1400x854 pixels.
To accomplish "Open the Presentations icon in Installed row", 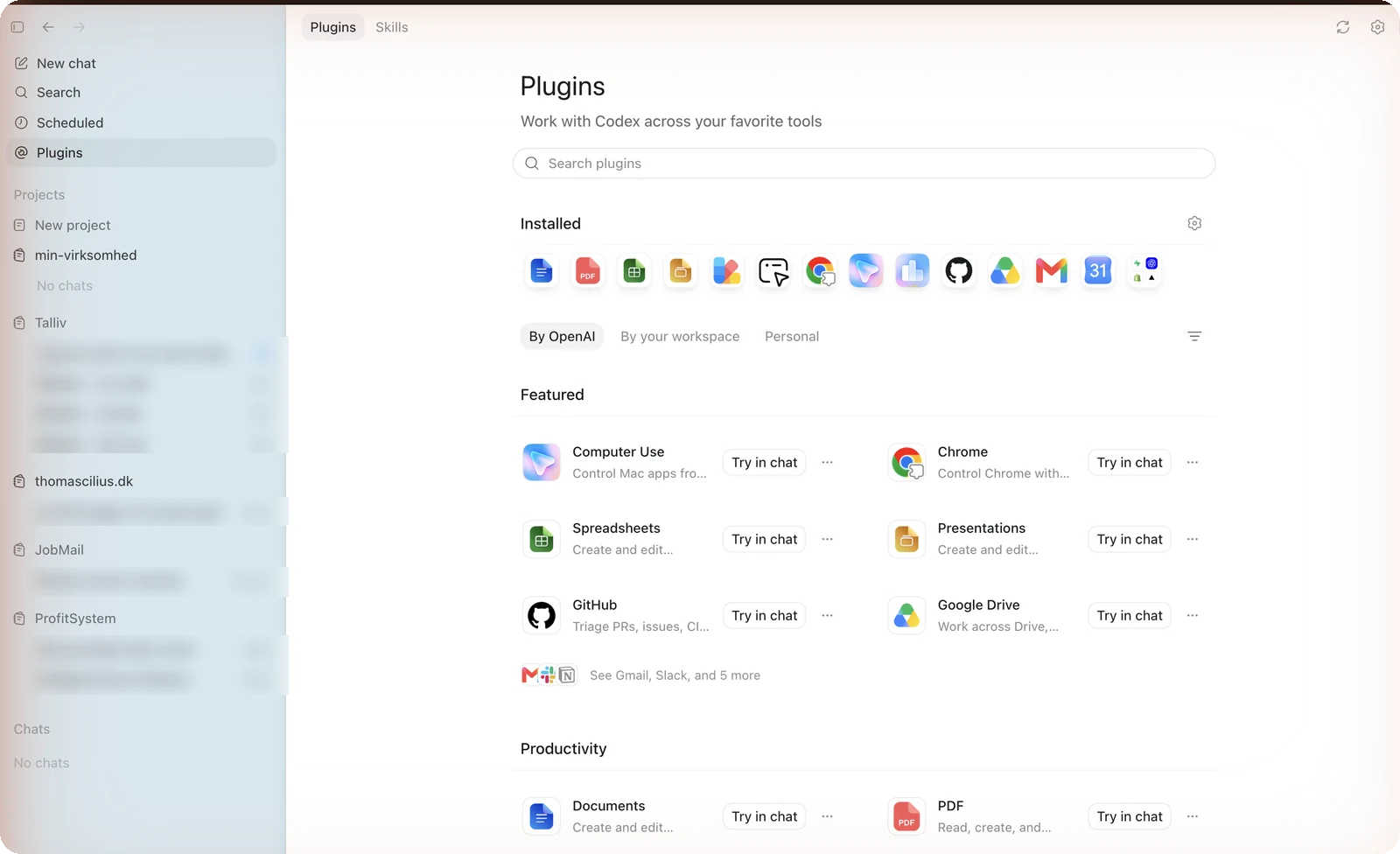I will point(681,271).
